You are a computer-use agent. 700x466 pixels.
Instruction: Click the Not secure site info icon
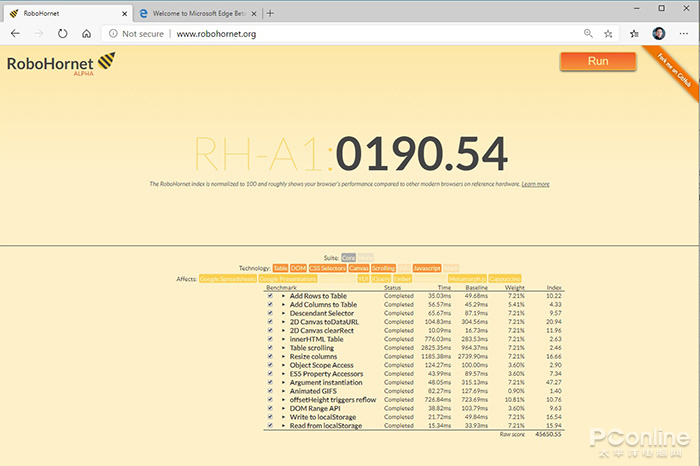point(113,33)
